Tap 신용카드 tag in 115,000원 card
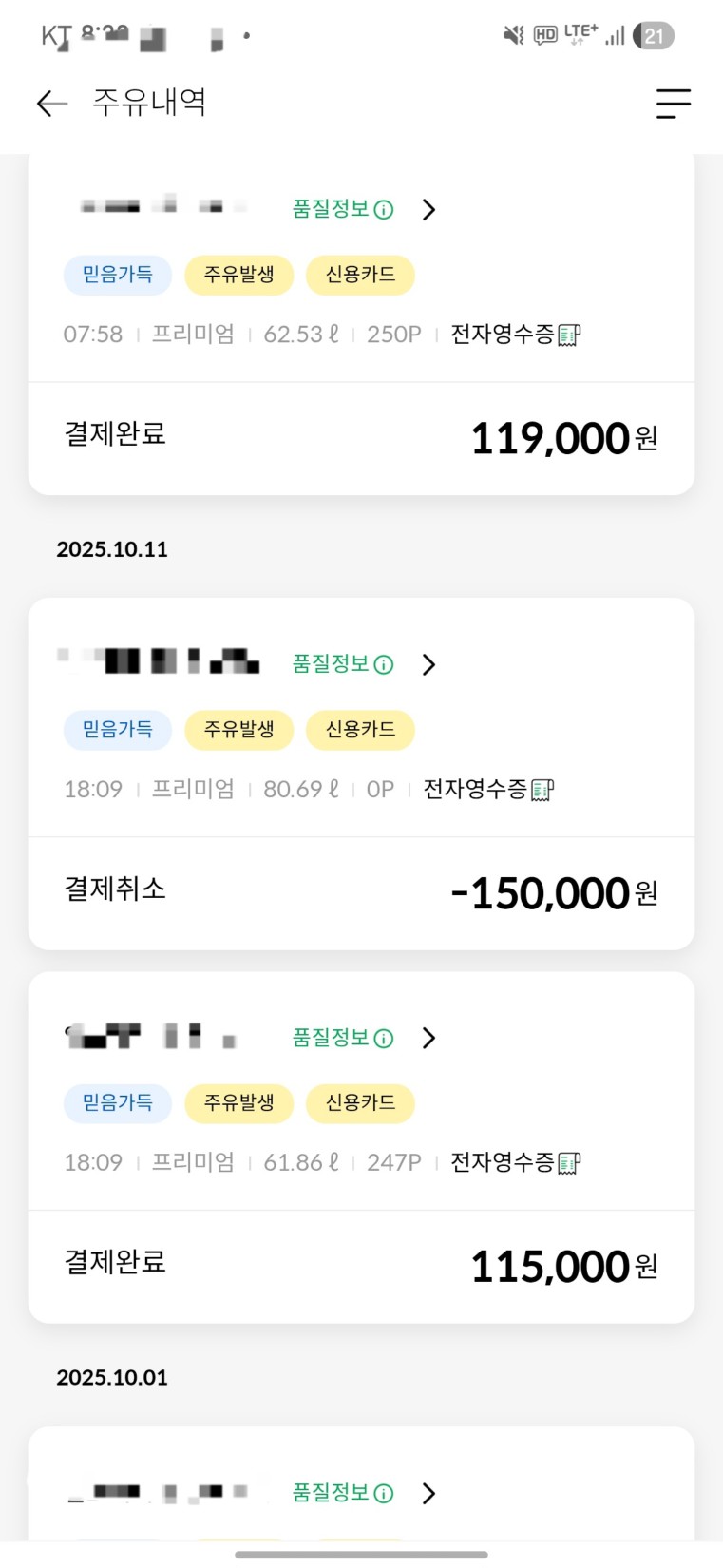This screenshot has height=1568, width=723. pyautogui.click(x=360, y=1103)
